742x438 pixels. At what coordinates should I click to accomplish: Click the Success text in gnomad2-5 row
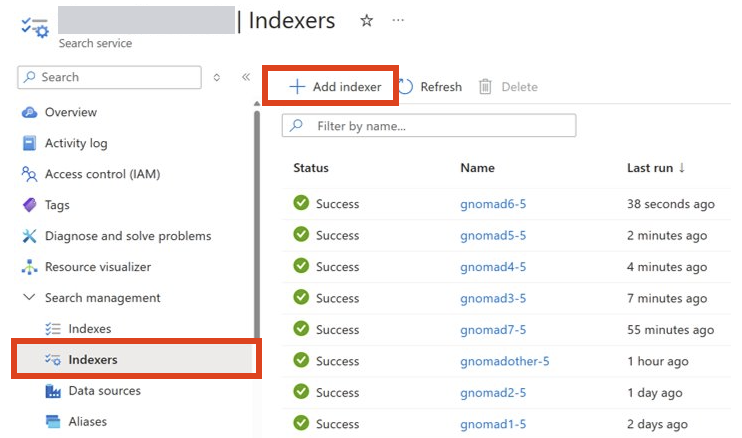(x=337, y=393)
